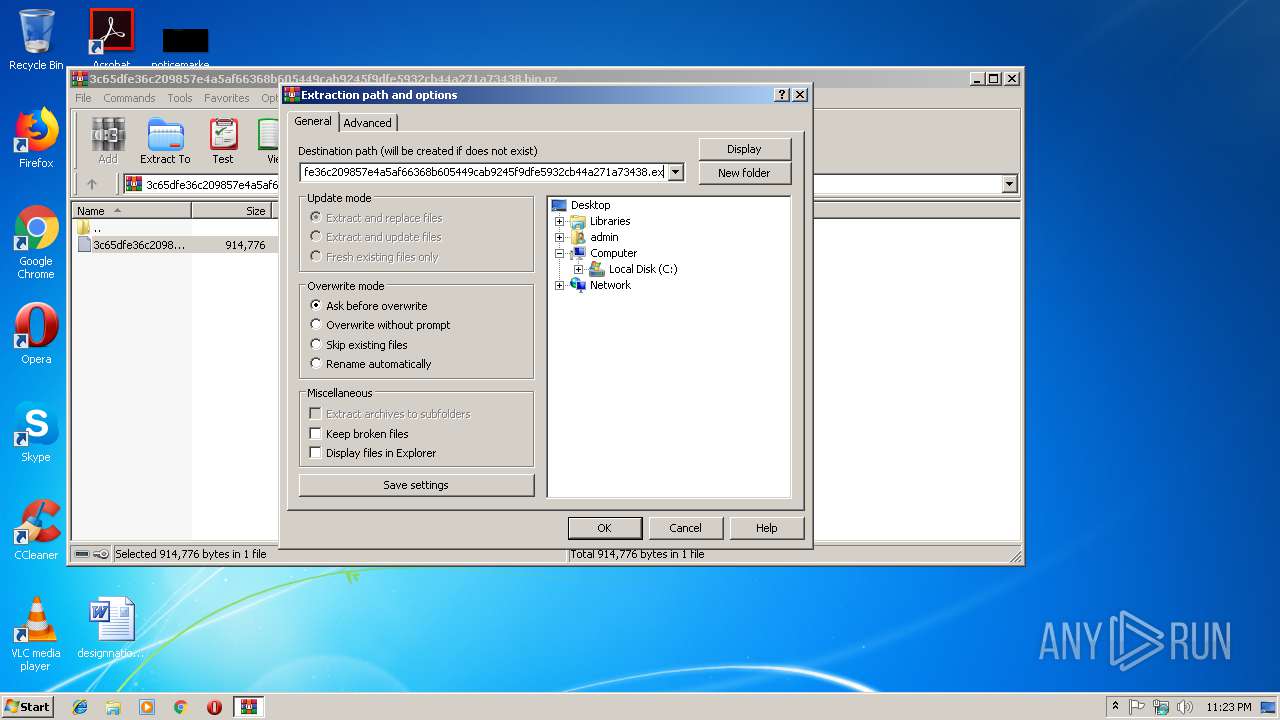The image size is (1280, 720).
Task: Click the Cancel button
Action: (685, 528)
